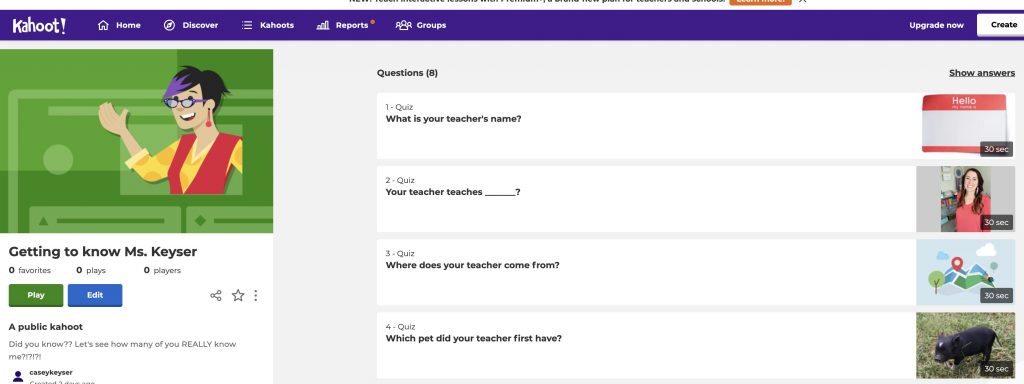Click the Home house icon
The height and width of the screenshot is (384, 1024).
103,25
